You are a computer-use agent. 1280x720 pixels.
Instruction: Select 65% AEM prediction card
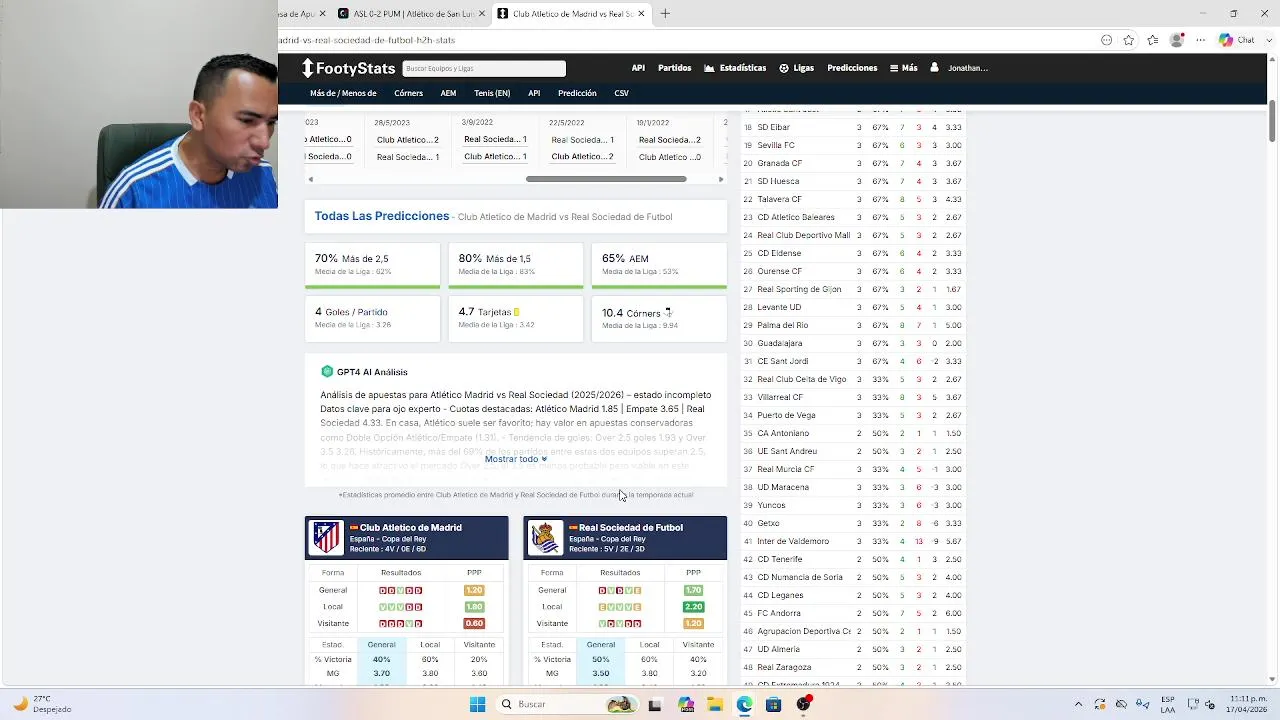(659, 265)
